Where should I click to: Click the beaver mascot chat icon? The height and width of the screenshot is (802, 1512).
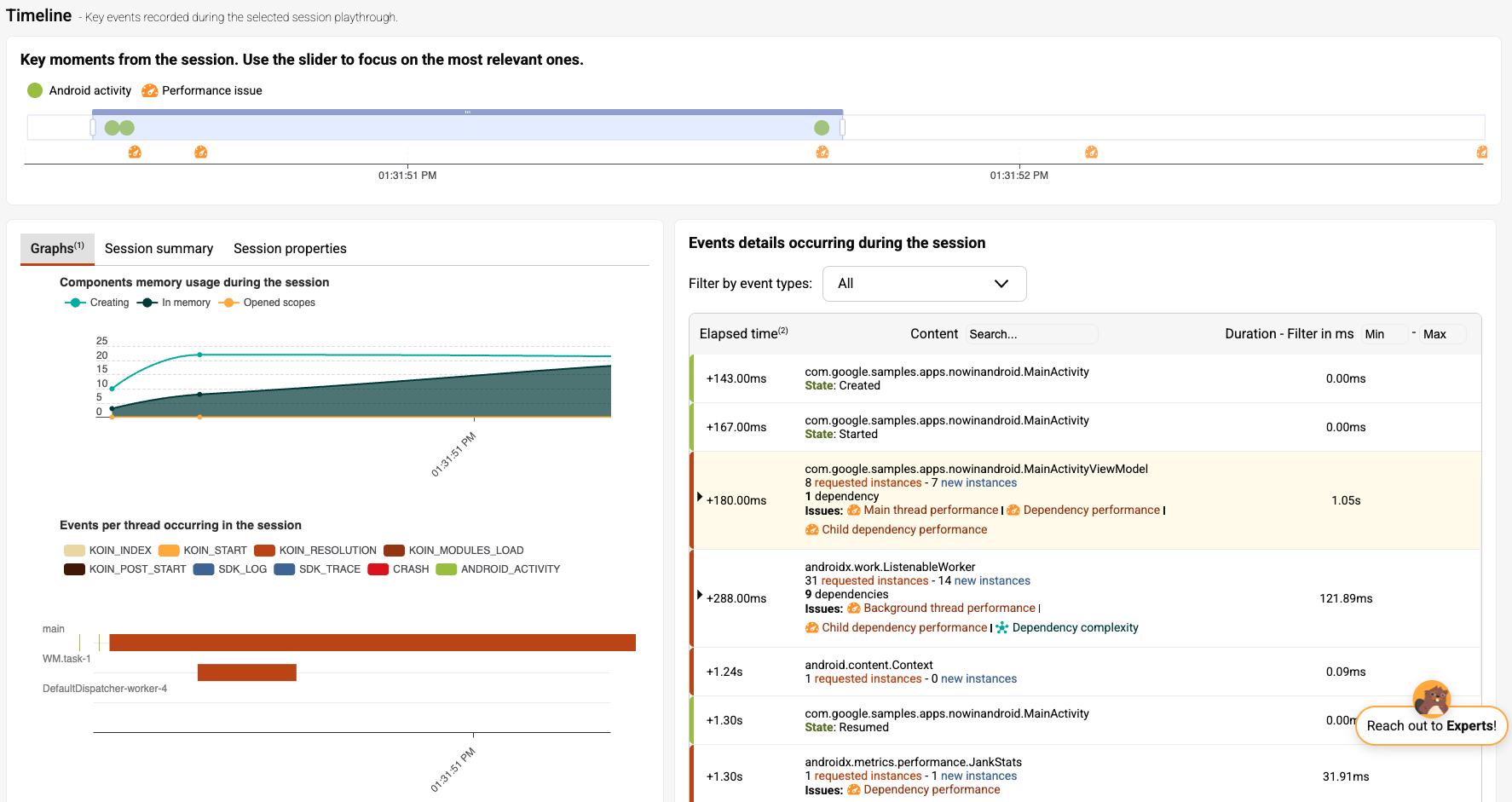pos(1432,698)
